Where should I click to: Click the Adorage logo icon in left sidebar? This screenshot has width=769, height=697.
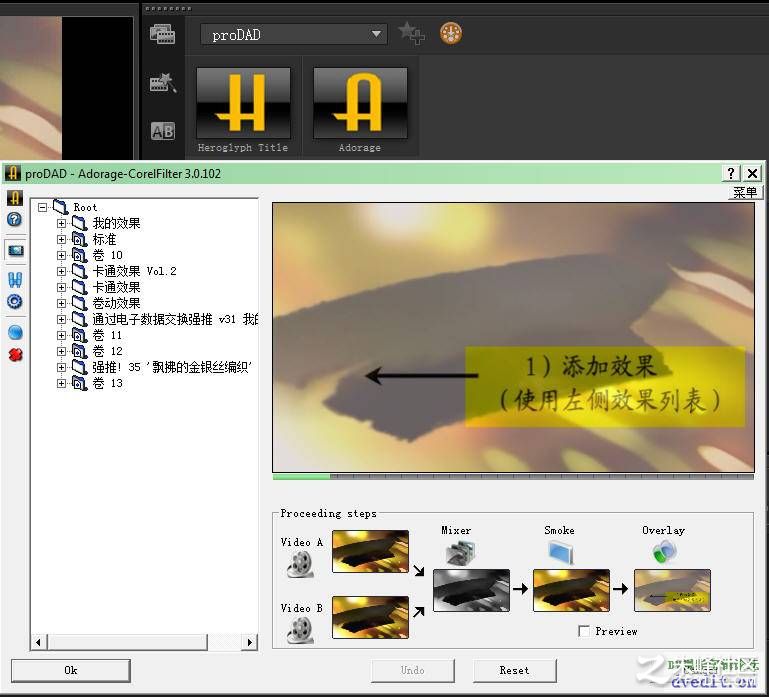pyautogui.click(x=15, y=198)
